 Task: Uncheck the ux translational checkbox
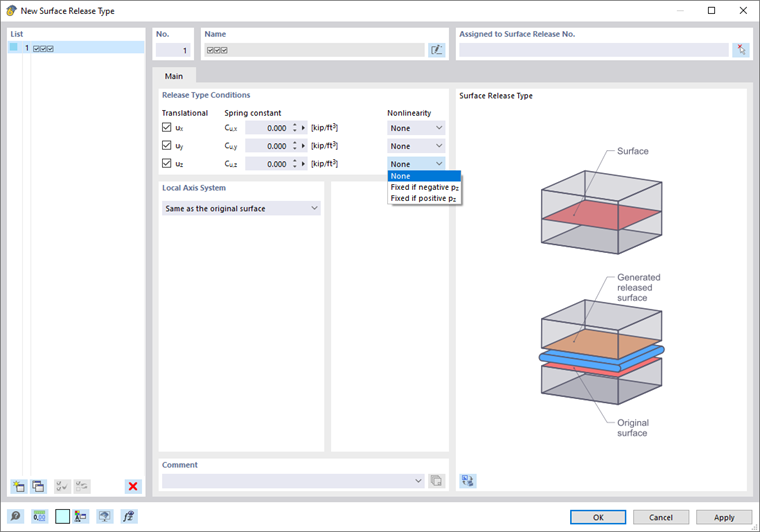coord(167,127)
